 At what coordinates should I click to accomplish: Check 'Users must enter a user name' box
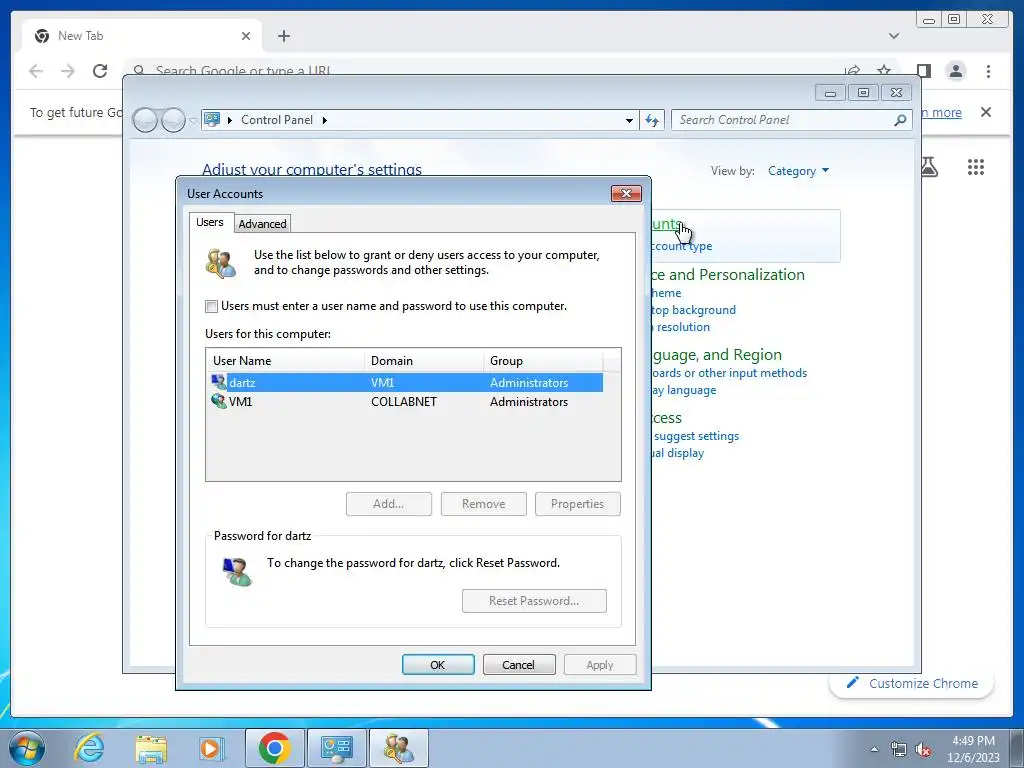212,306
